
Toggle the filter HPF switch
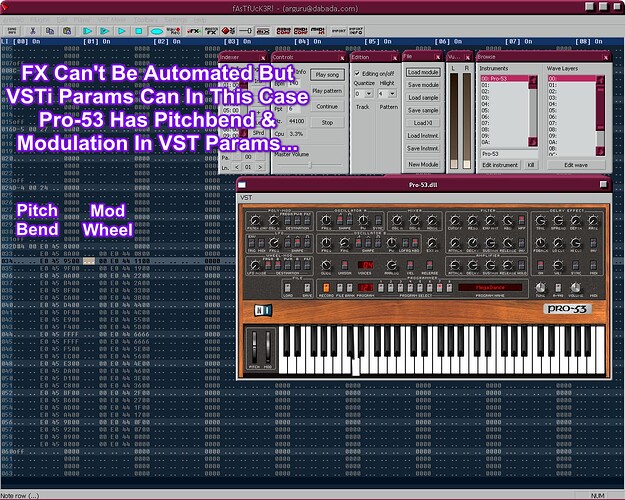coord(521,221)
